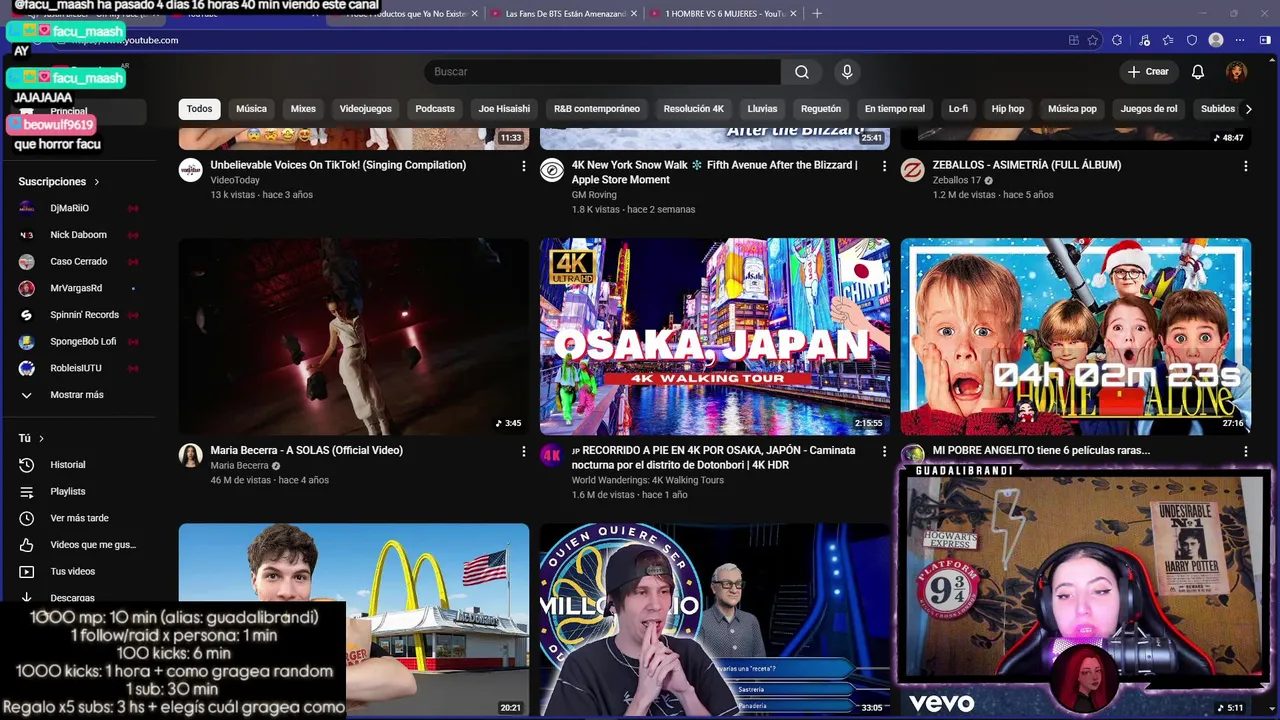Viewport: 1280px width, 720px height.
Task: Open the browser extensions puzzle icon
Action: click(x=1117, y=40)
